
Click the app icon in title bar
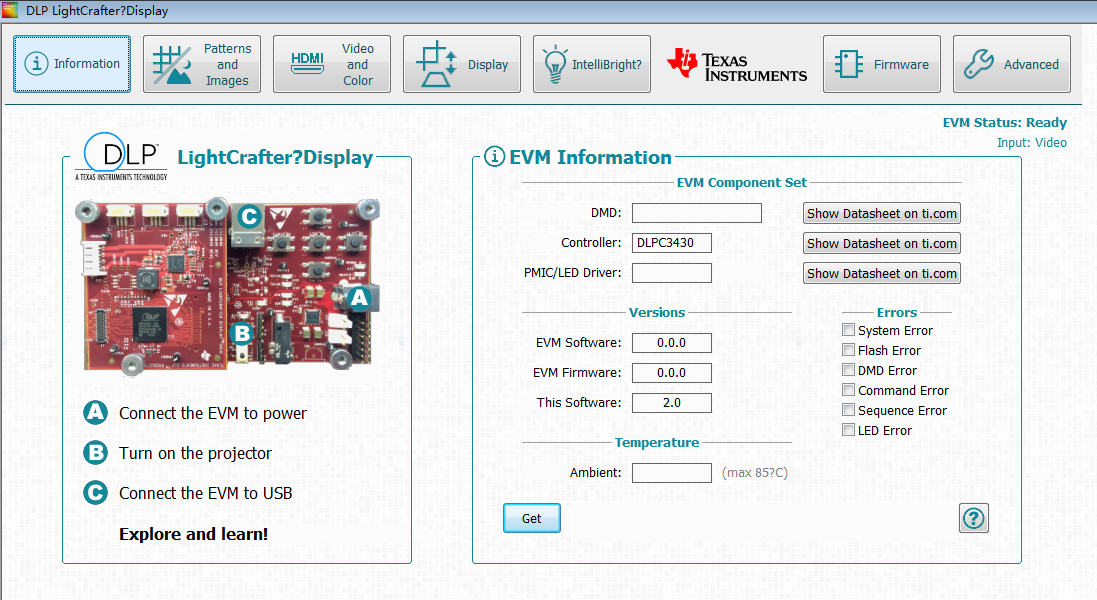point(10,10)
